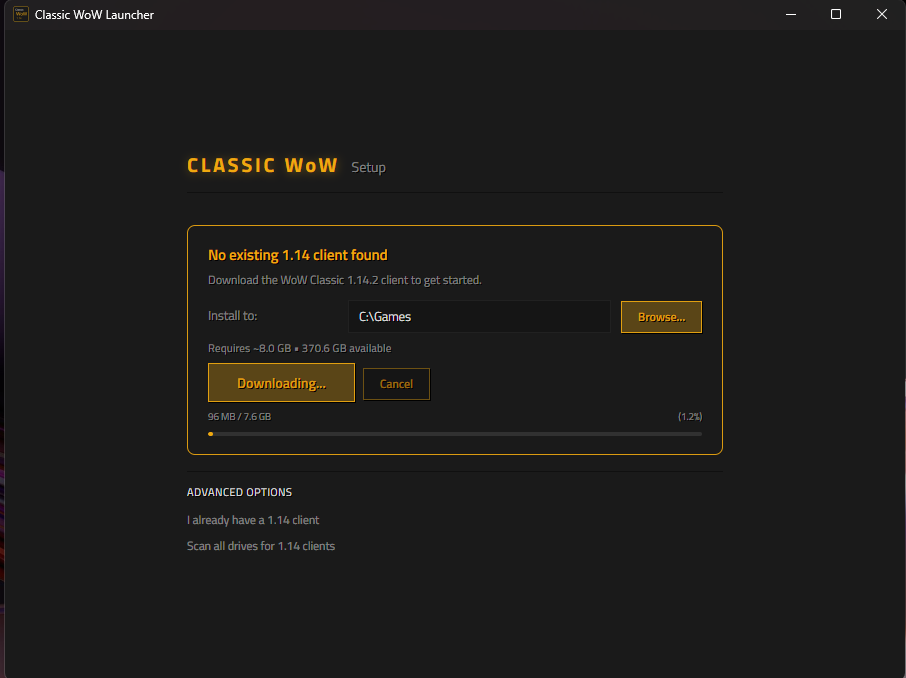Click the ADVANCED OPTIONS heading
Viewport: 906px width, 678px height.
pyautogui.click(x=239, y=492)
